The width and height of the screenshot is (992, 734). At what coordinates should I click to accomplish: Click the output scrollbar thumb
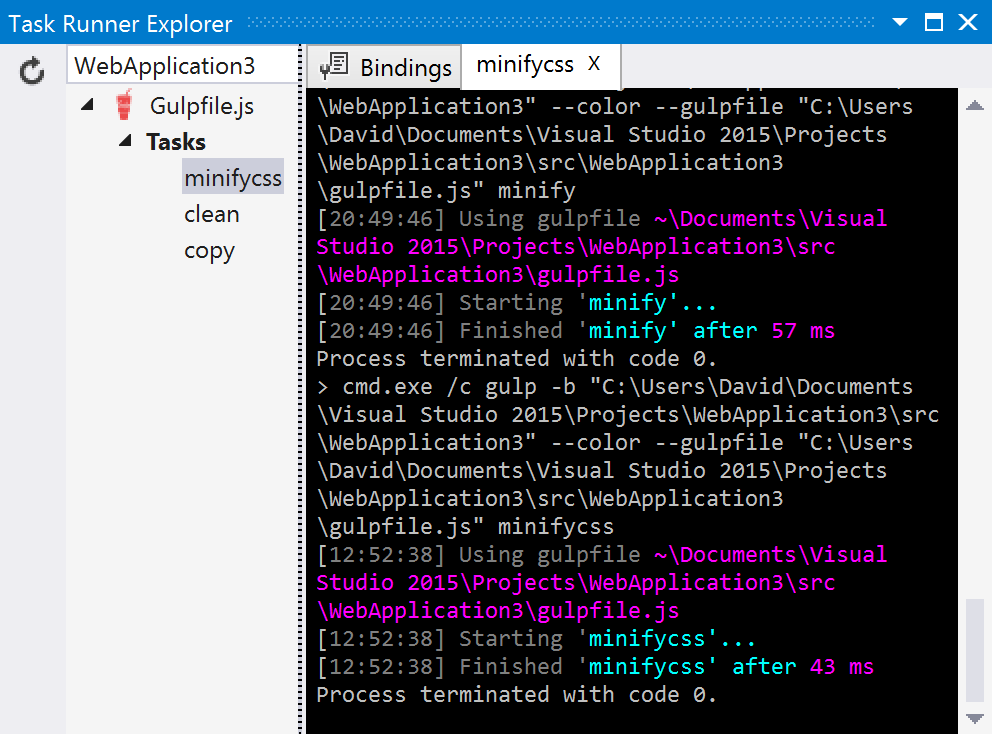coord(974,650)
